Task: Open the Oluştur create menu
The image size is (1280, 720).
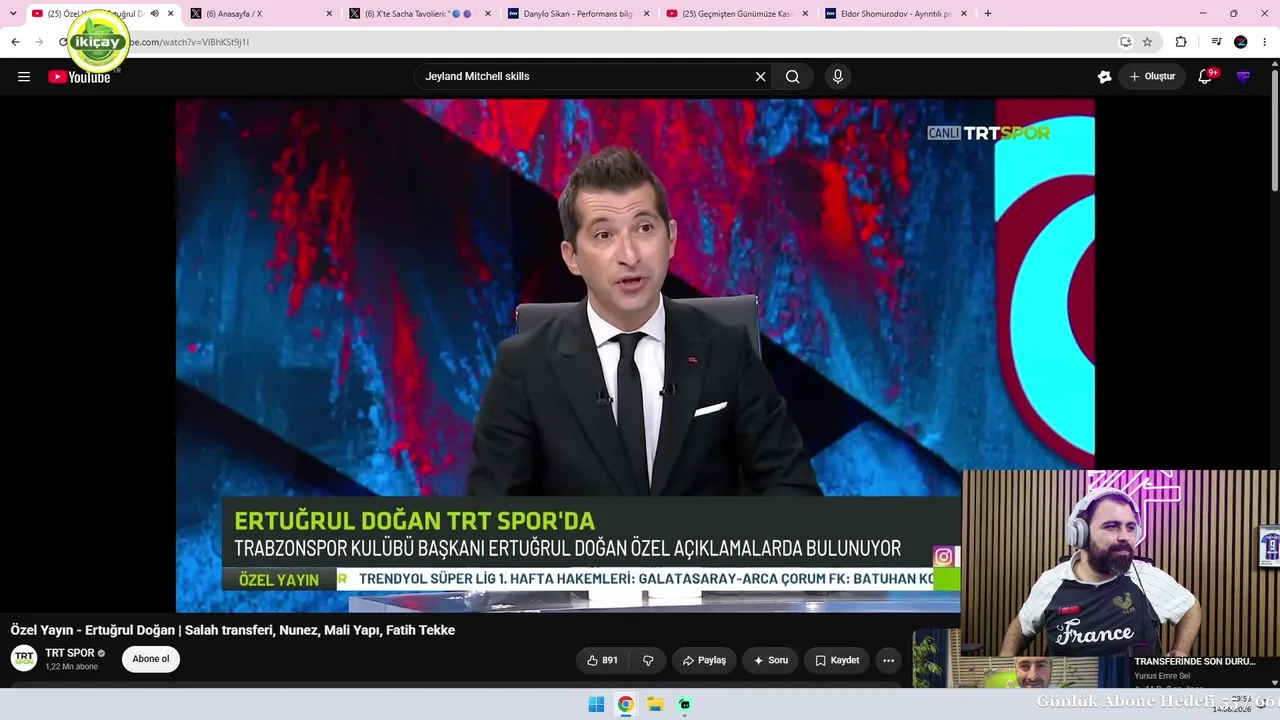Action: coord(1152,76)
